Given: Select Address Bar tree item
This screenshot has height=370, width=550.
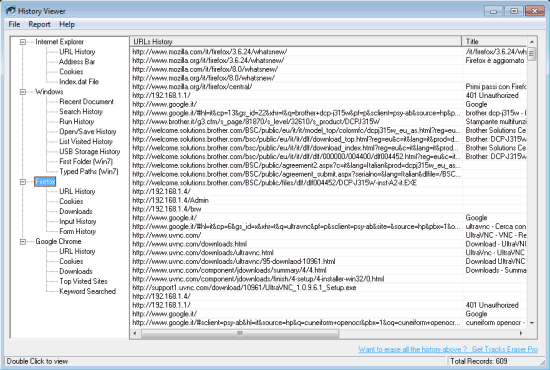Looking at the screenshot, I should click(x=77, y=62).
